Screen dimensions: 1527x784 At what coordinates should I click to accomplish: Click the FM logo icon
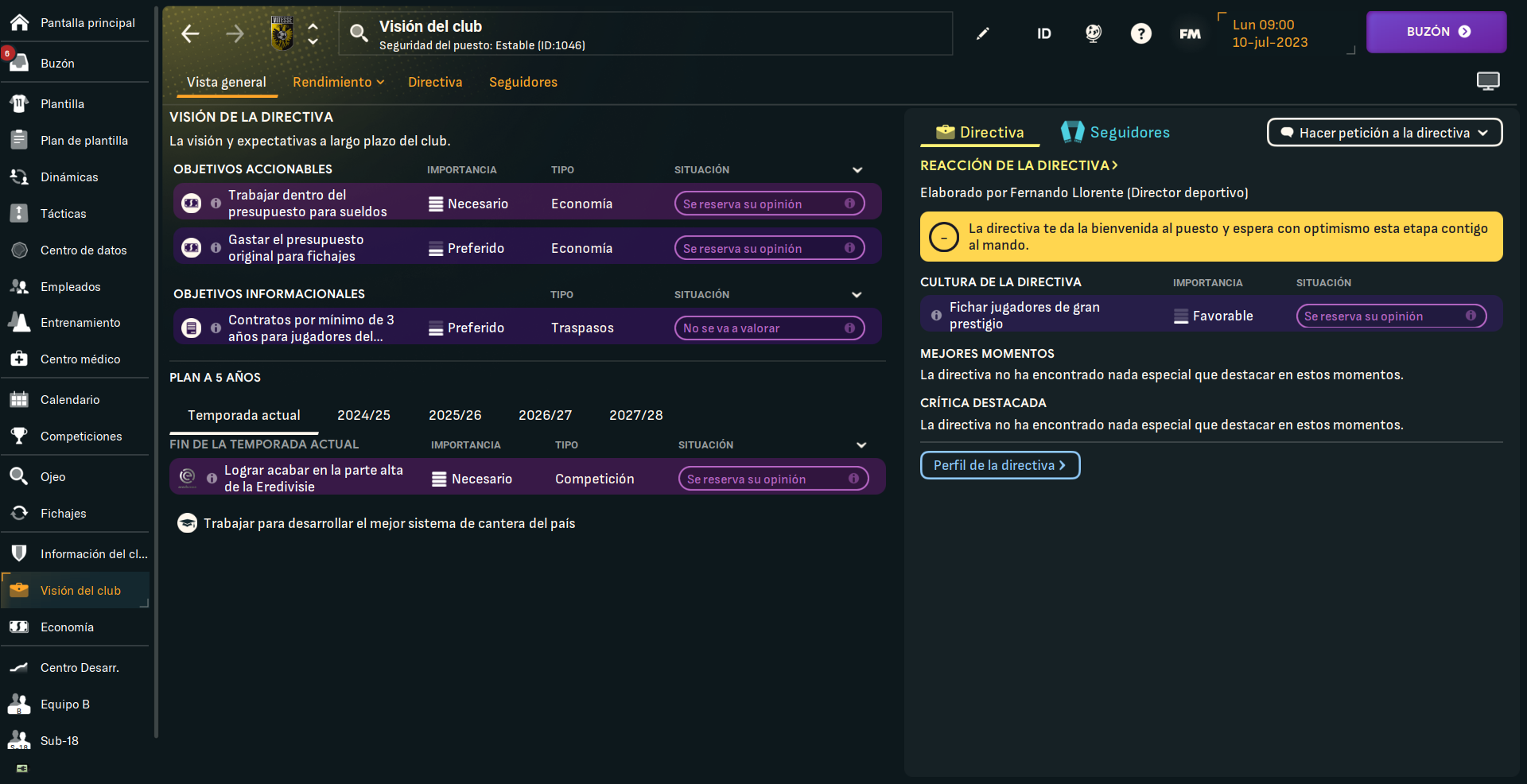click(x=1190, y=33)
